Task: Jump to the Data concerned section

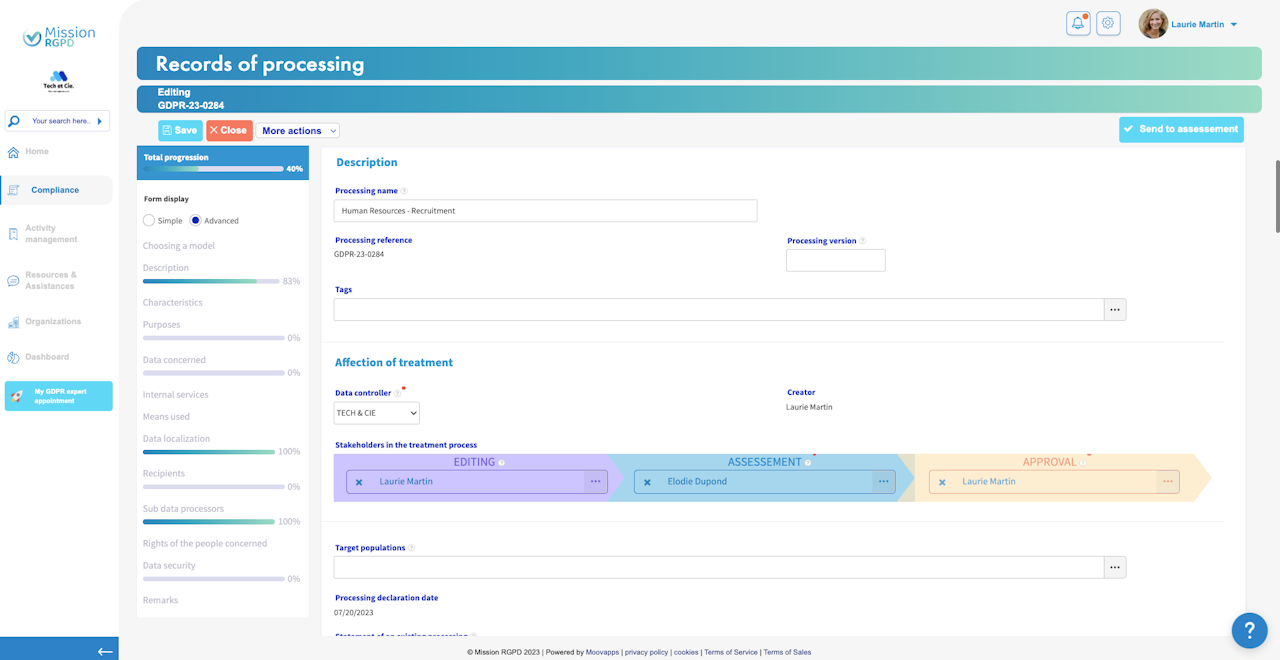Action: tap(174, 360)
